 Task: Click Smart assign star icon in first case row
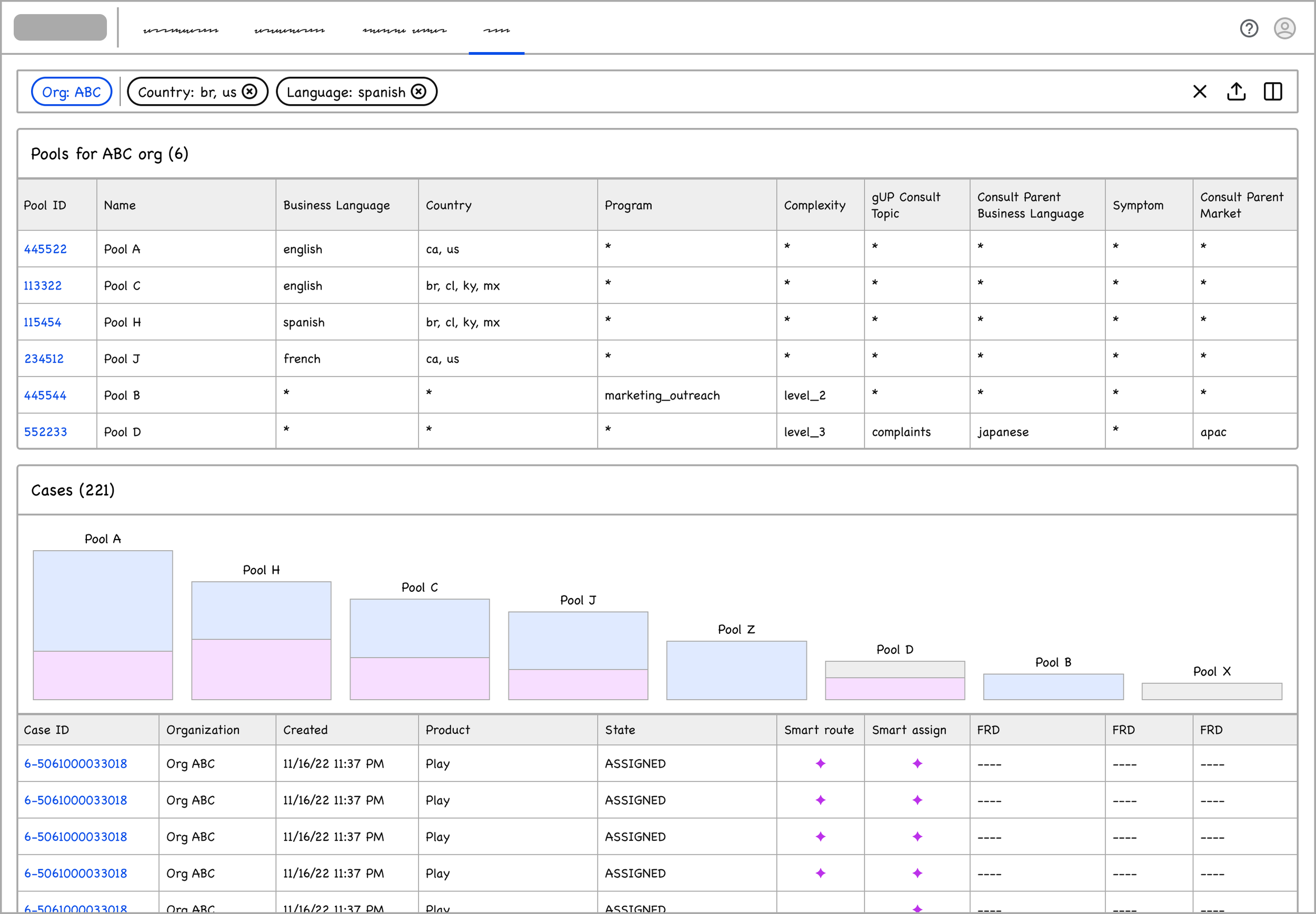(917, 763)
